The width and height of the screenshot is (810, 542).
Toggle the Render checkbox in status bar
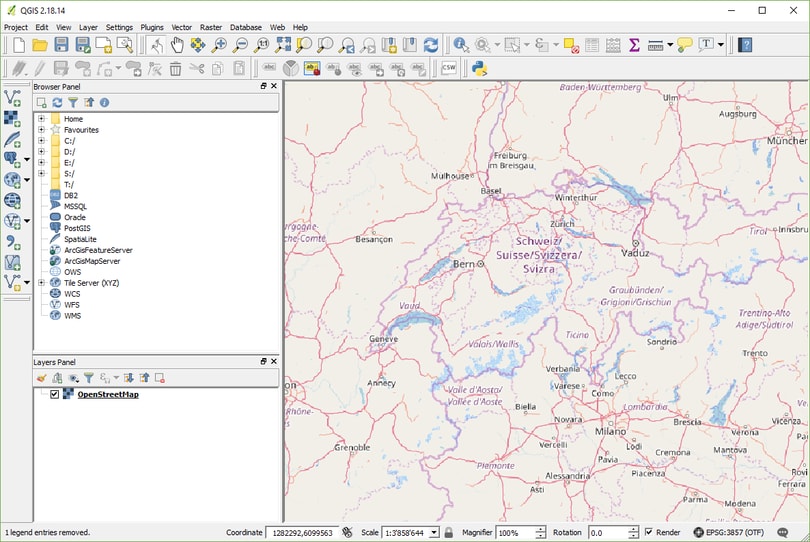click(x=649, y=532)
